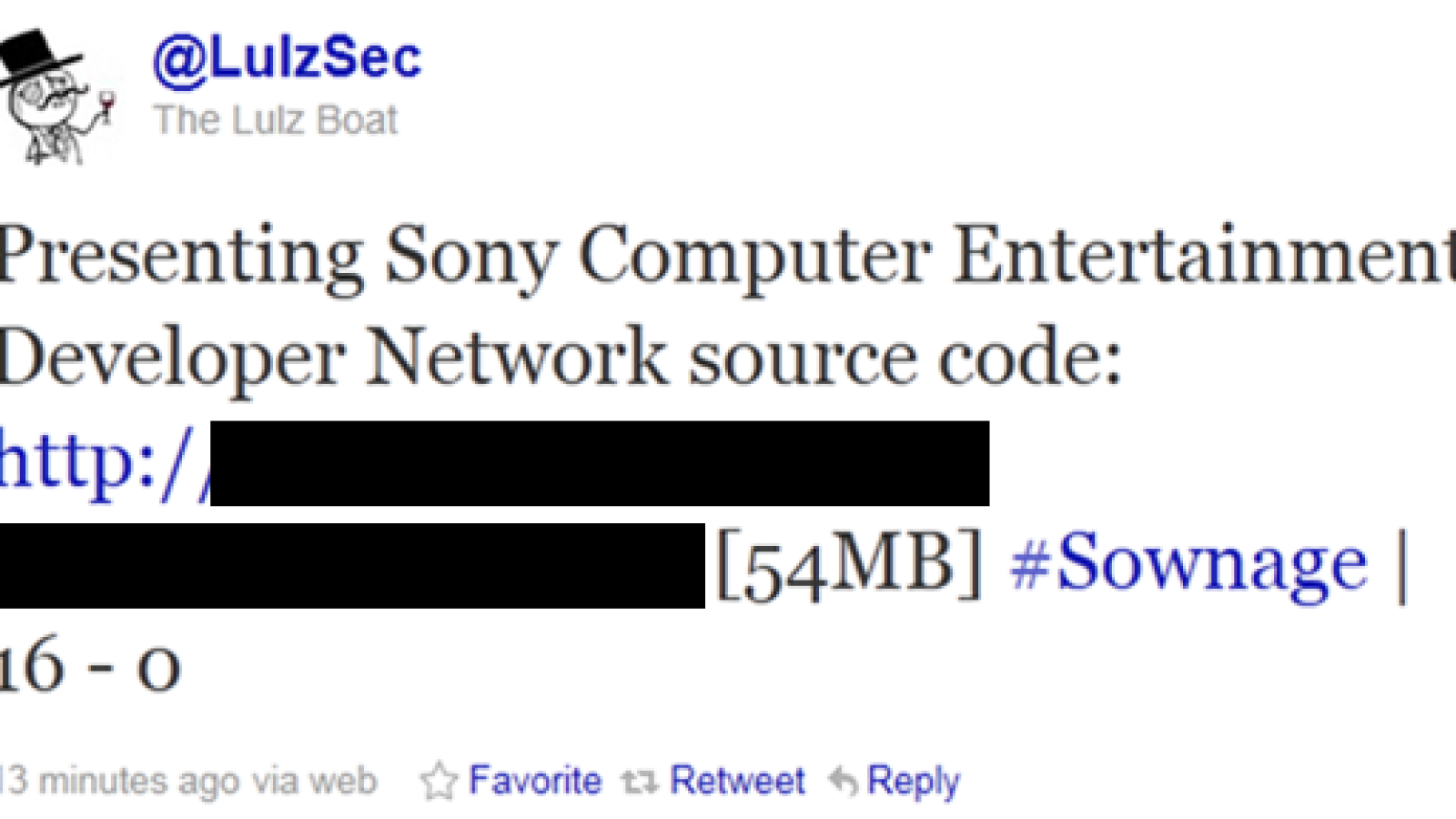Click the curved reply arrow icon
This screenshot has width=1456, height=819.
pos(844,781)
